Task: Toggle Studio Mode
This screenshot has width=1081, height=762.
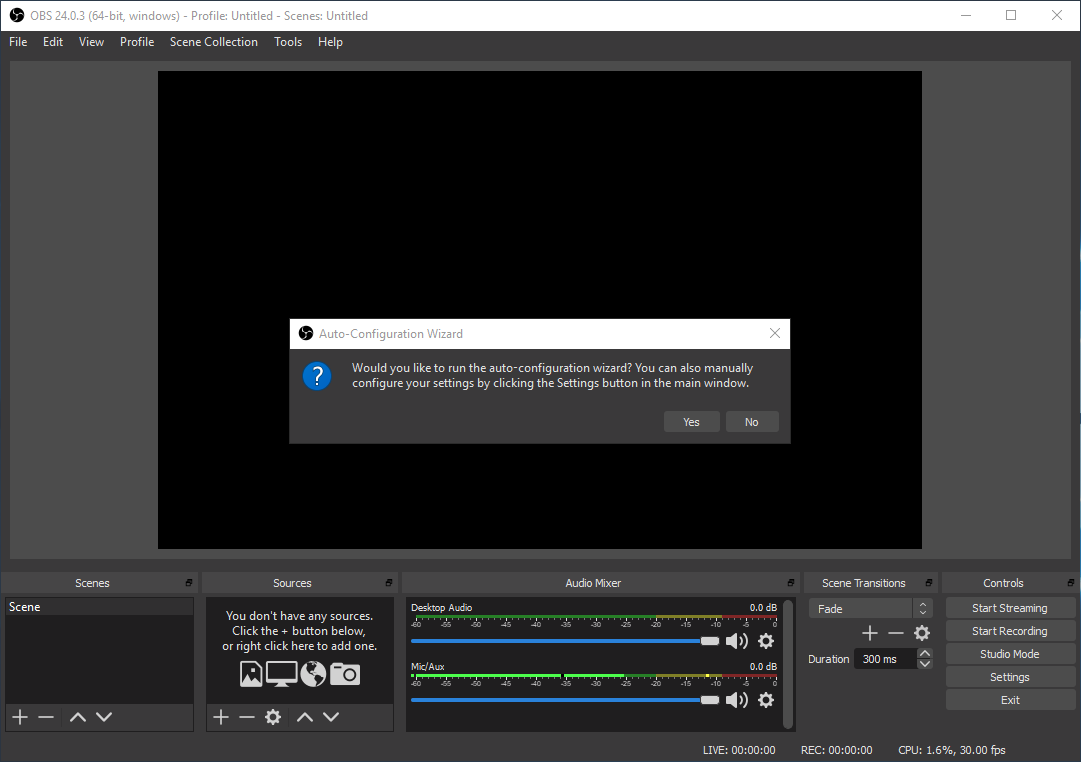Action: (x=1010, y=654)
